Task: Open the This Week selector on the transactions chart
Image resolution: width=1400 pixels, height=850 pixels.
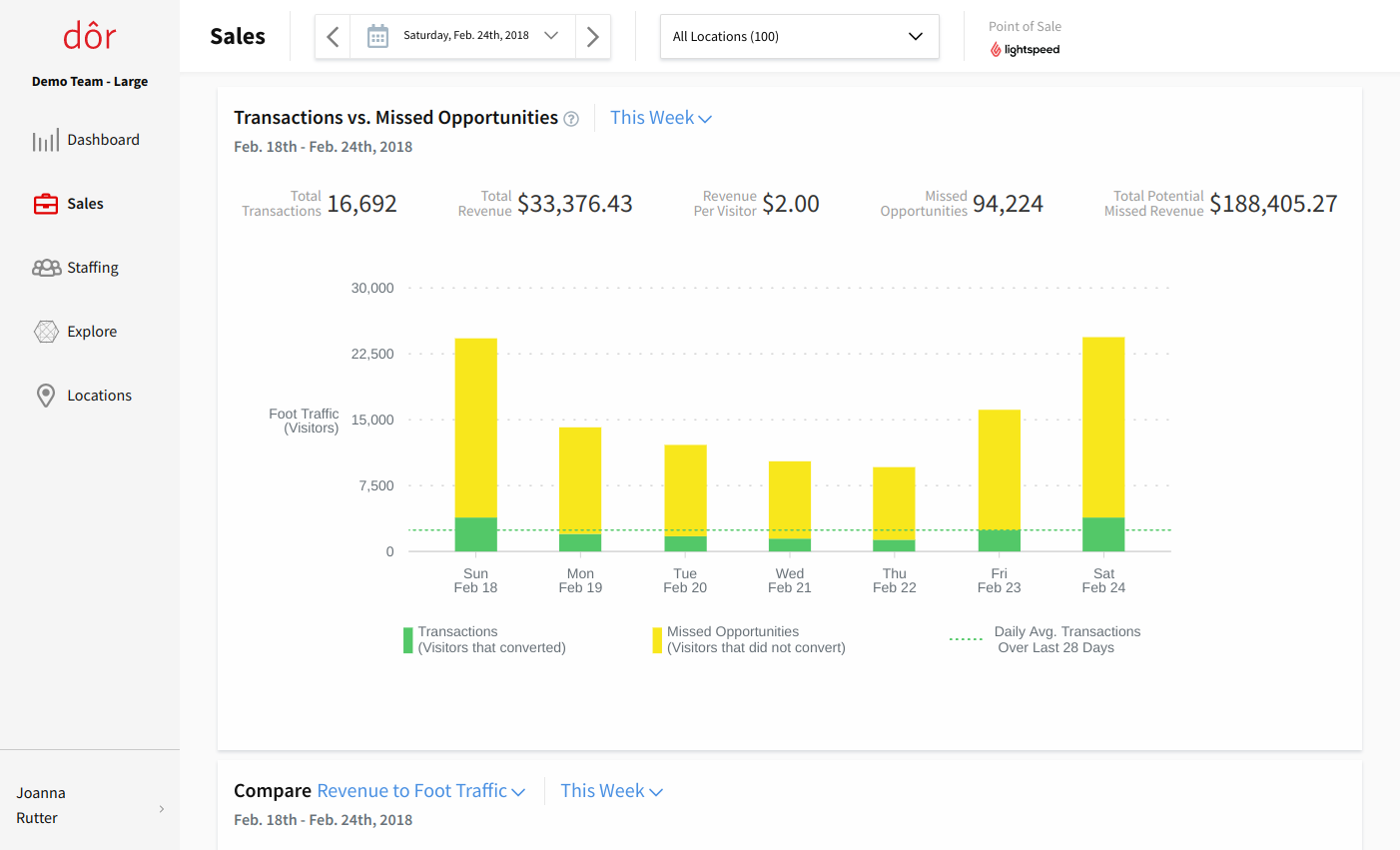Action: pyautogui.click(x=660, y=118)
